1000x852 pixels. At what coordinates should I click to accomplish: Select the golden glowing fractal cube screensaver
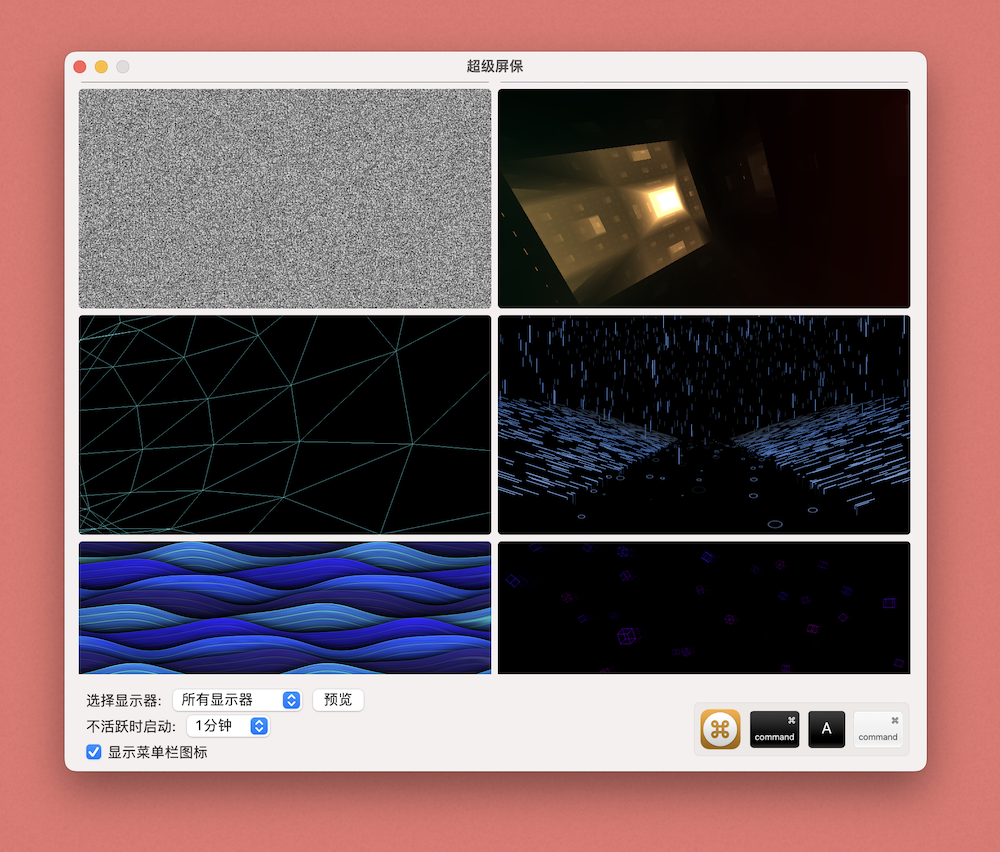704,198
